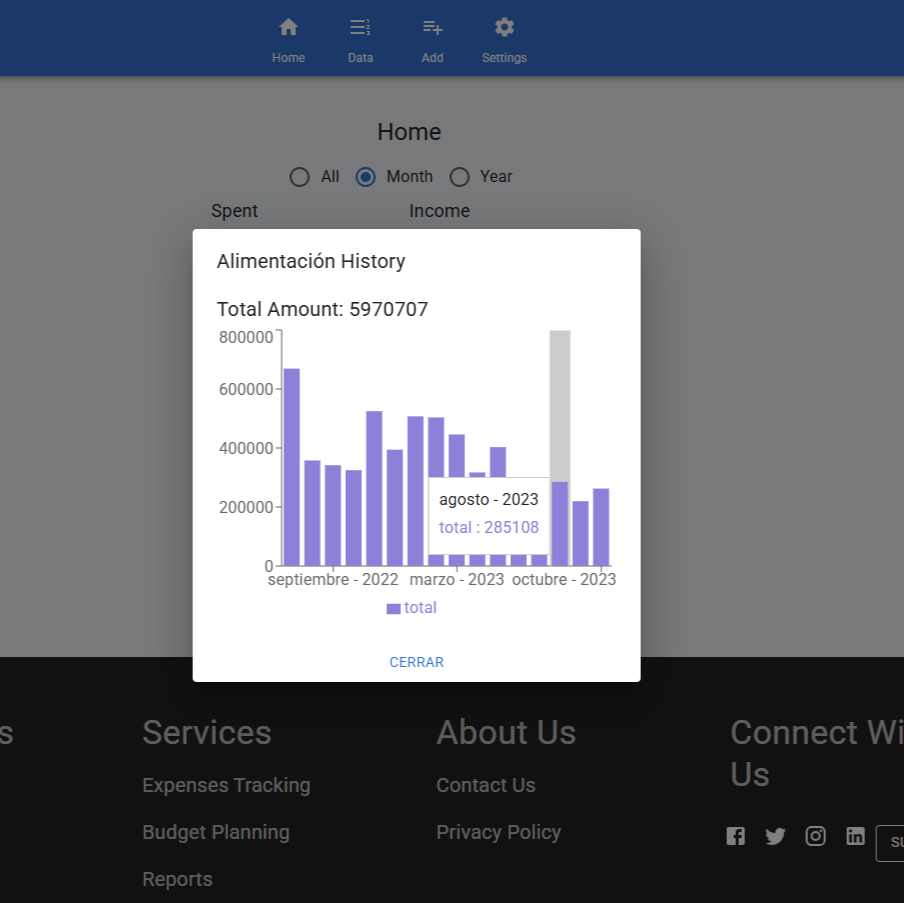Select the Year radio button
This screenshot has width=904, height=903.
coord(460,177)
